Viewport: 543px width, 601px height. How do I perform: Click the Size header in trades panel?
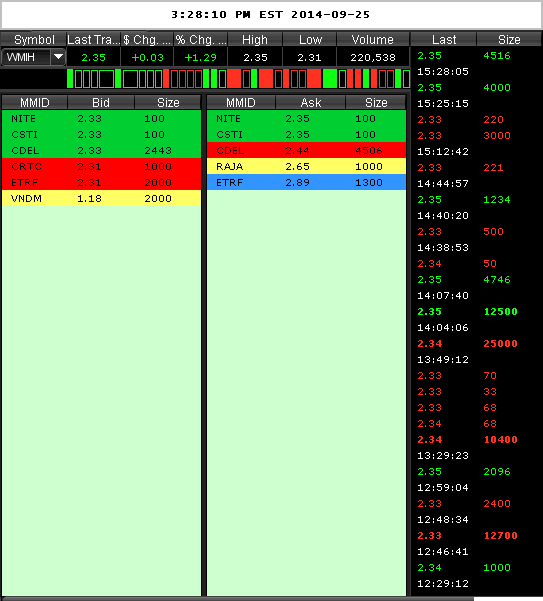click(509, 39)
